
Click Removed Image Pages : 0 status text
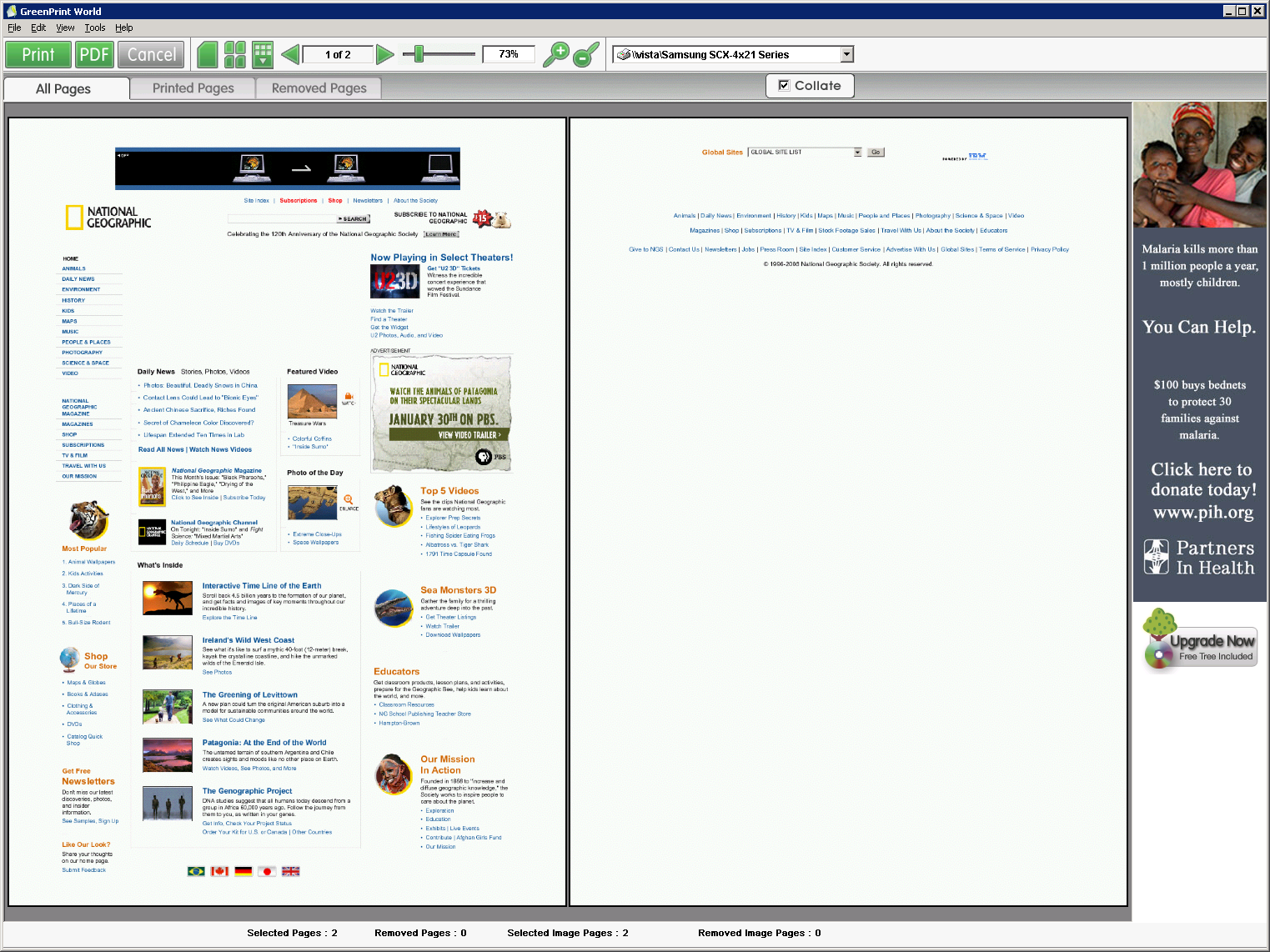tap(760, 933)
